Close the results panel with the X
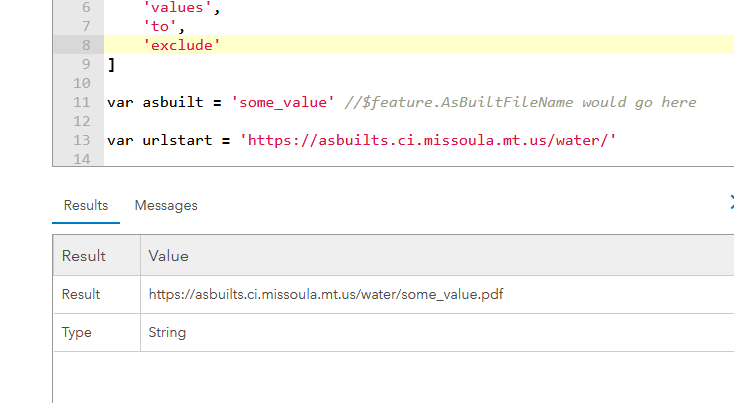This screenshot has height=403, width=734. tap(731, 203)
